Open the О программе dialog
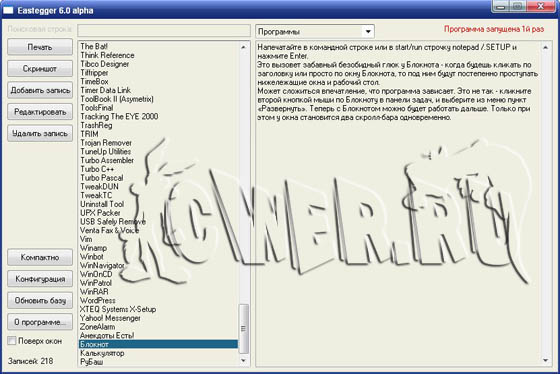The height and width of the screenshot is (374, 560). tap(40, 322)
